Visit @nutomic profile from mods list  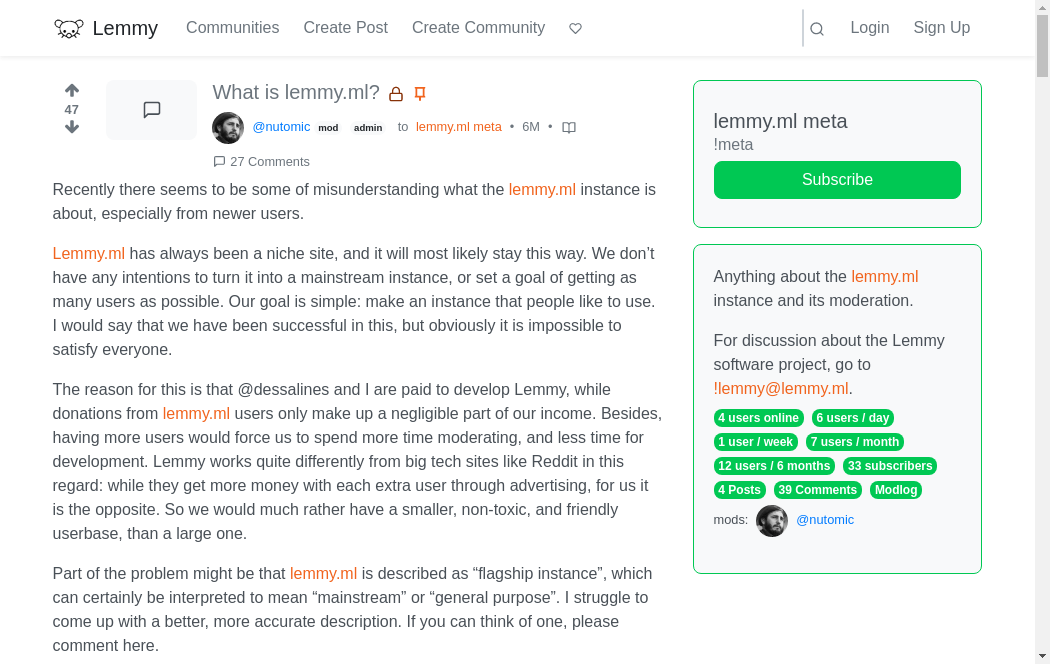825,520
